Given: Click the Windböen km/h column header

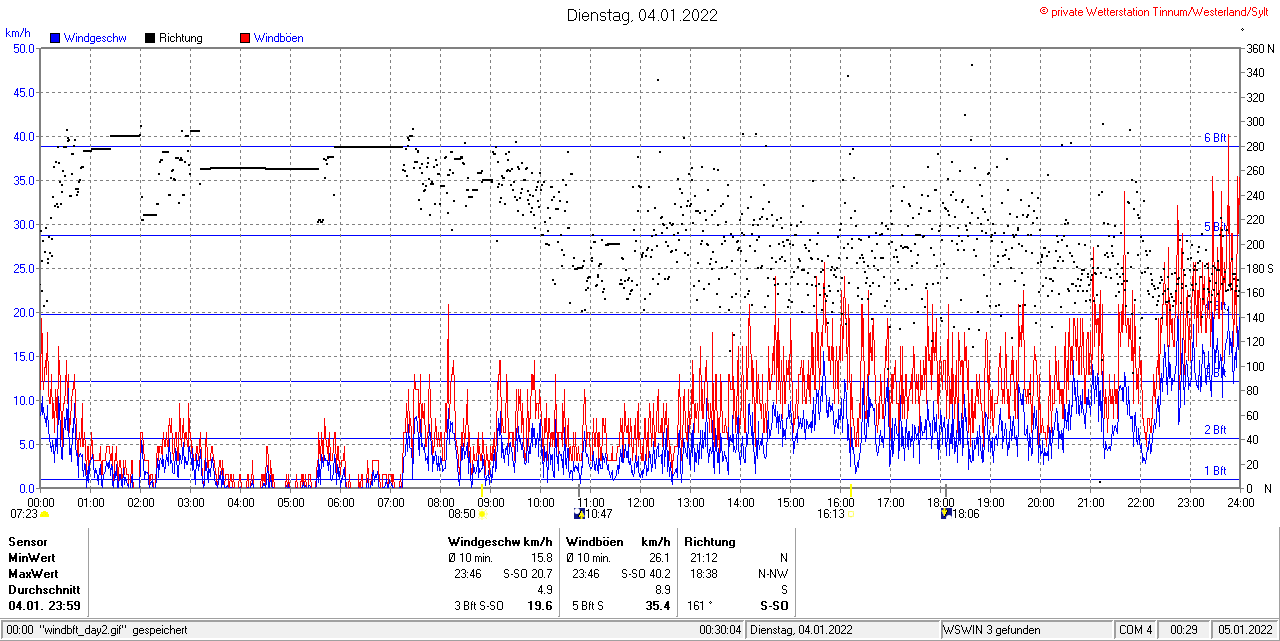Looking at the screenshot, I should tap(618, 542).
